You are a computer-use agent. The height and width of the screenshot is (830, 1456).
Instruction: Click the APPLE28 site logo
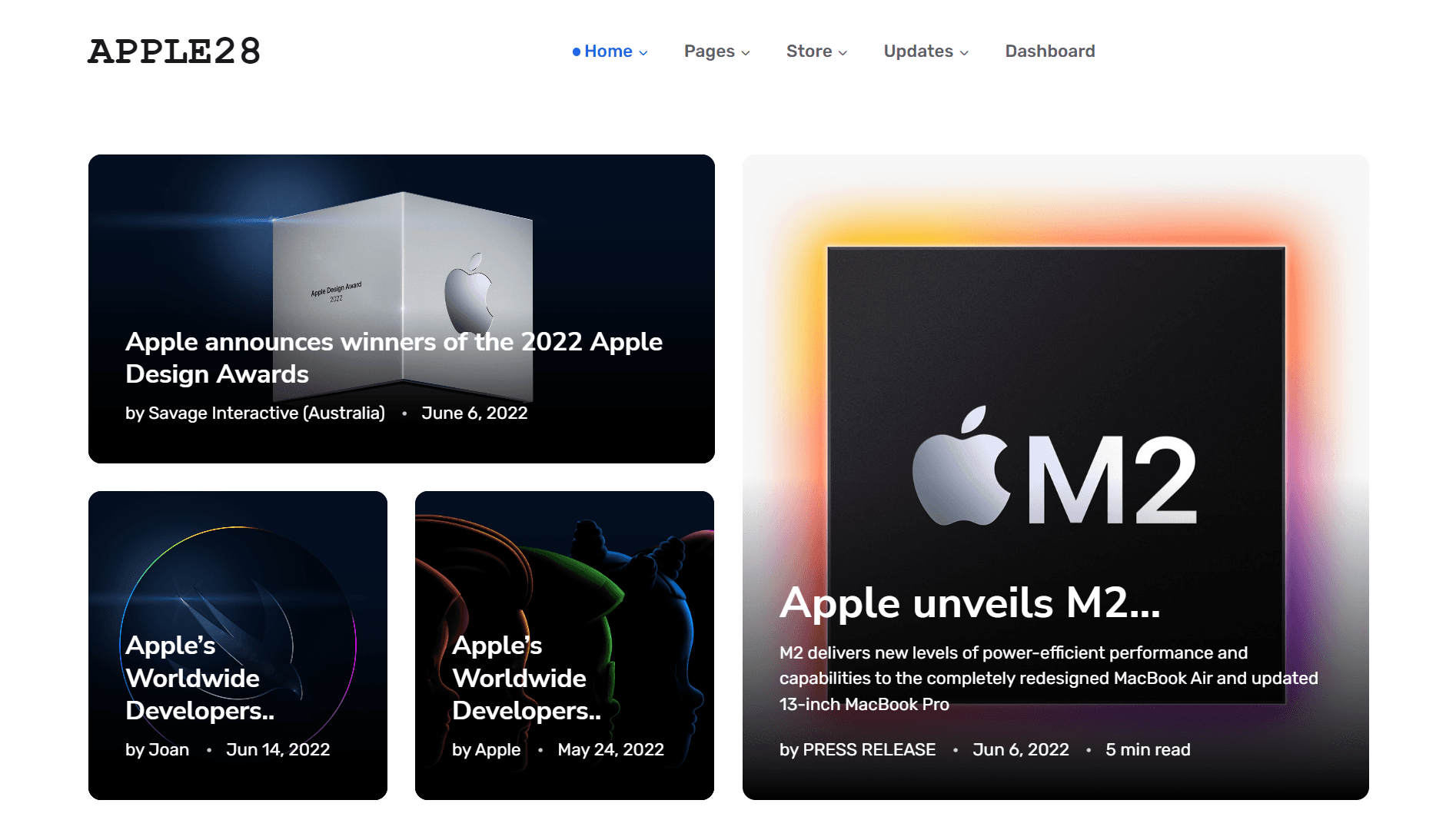[x=175, y=51]
